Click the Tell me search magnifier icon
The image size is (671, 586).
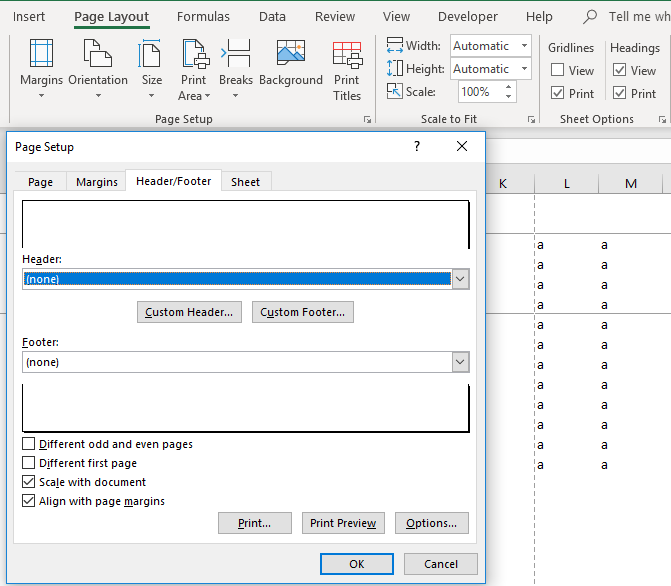pyautogui.click(x=590, y=17)
